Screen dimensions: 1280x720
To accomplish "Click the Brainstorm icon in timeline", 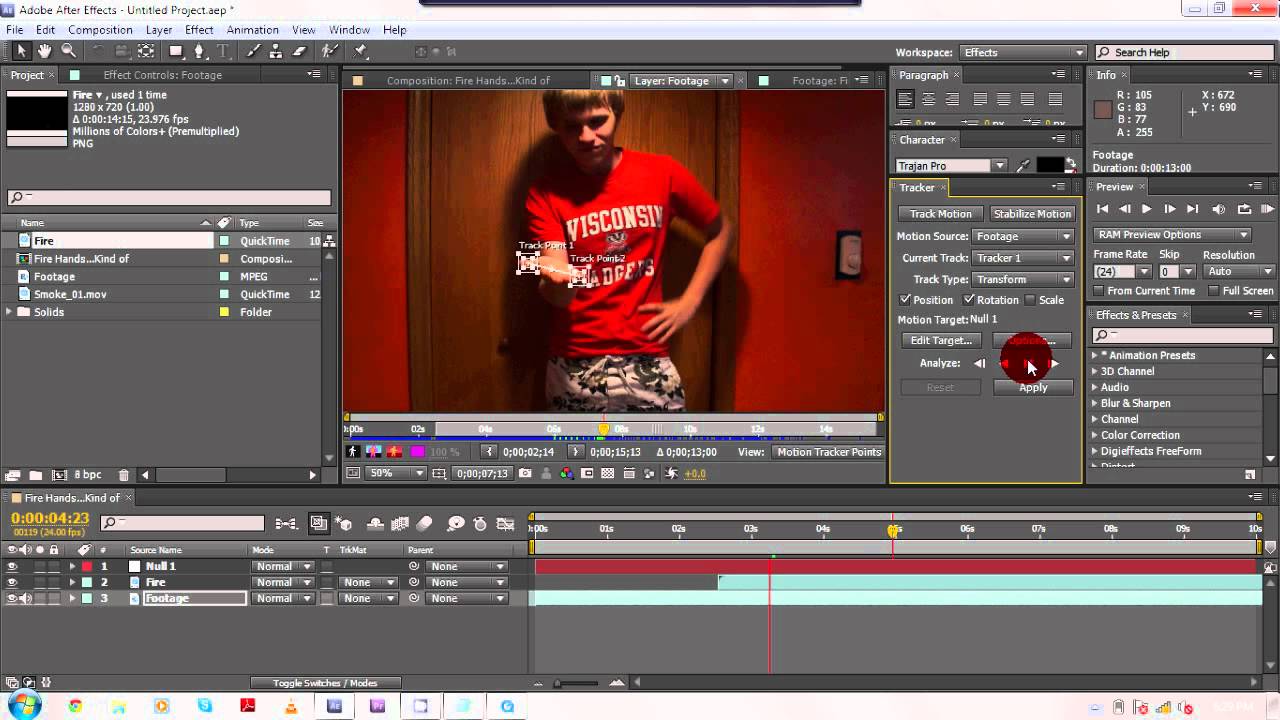I will coord(456,523).
